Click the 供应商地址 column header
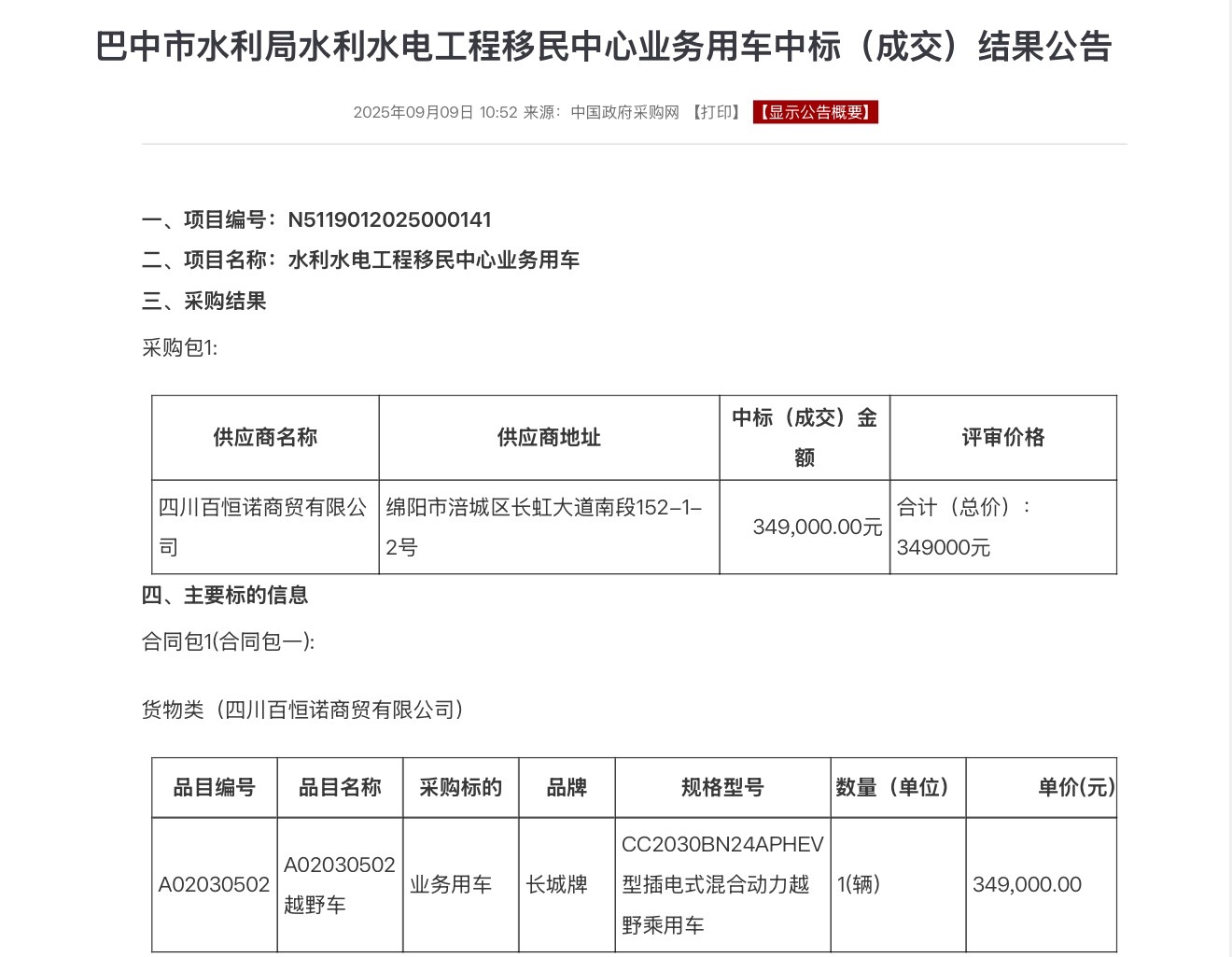 pos(549,437)
